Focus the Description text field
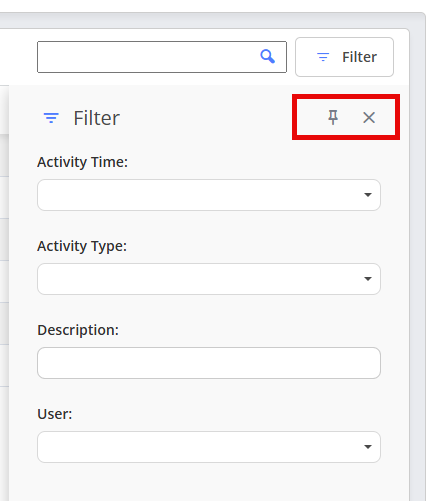Viewport: 429px width, 501px height. (209, 363)
